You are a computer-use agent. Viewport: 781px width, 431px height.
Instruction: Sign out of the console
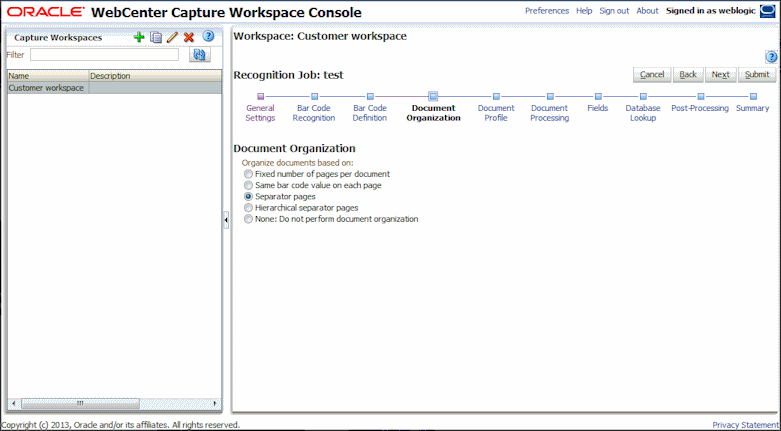tap(614, 11)
